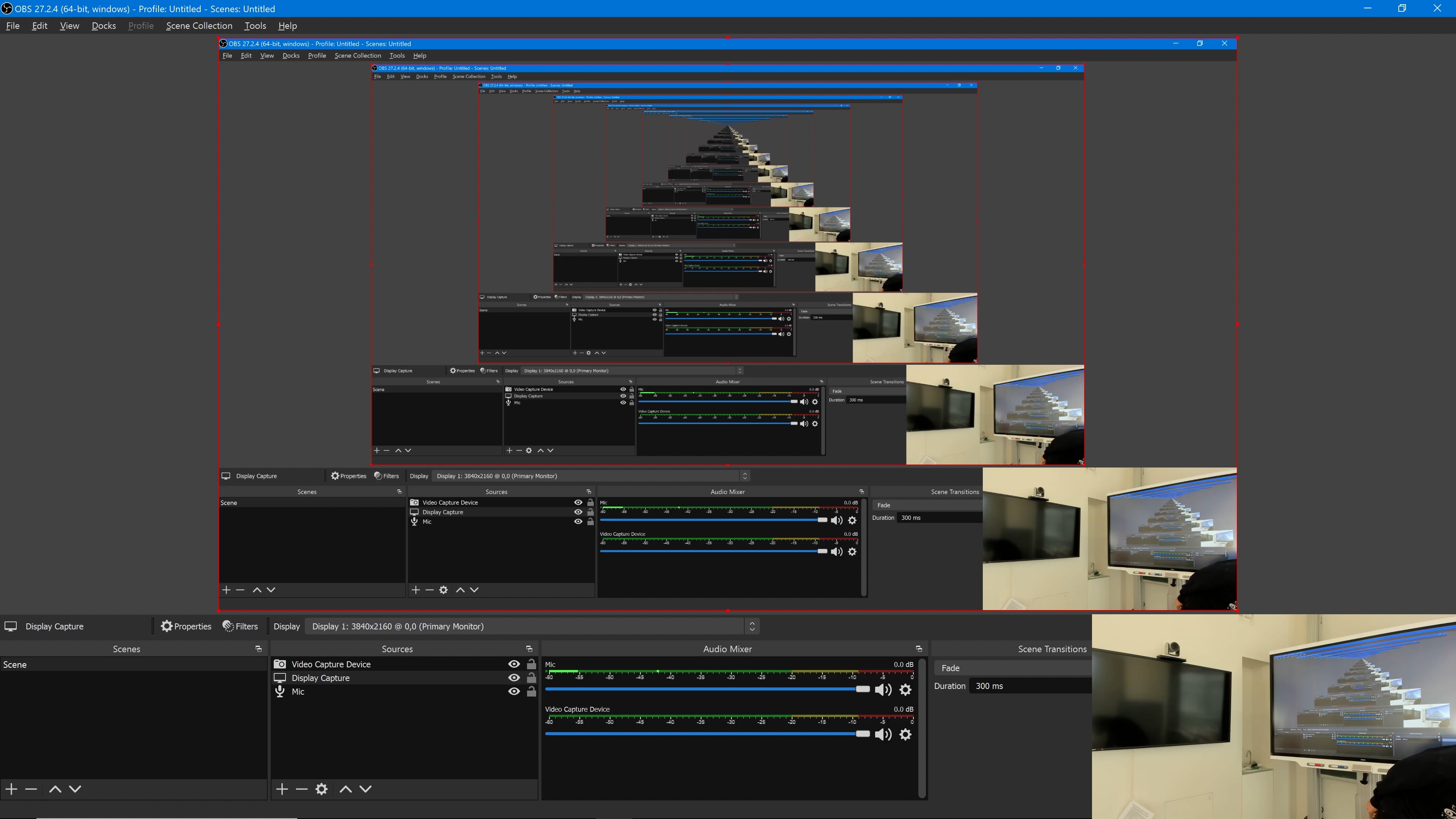Open the Display monitor dropdown
The height and width of the screenshot is (819, 1456).
point(532,626)
